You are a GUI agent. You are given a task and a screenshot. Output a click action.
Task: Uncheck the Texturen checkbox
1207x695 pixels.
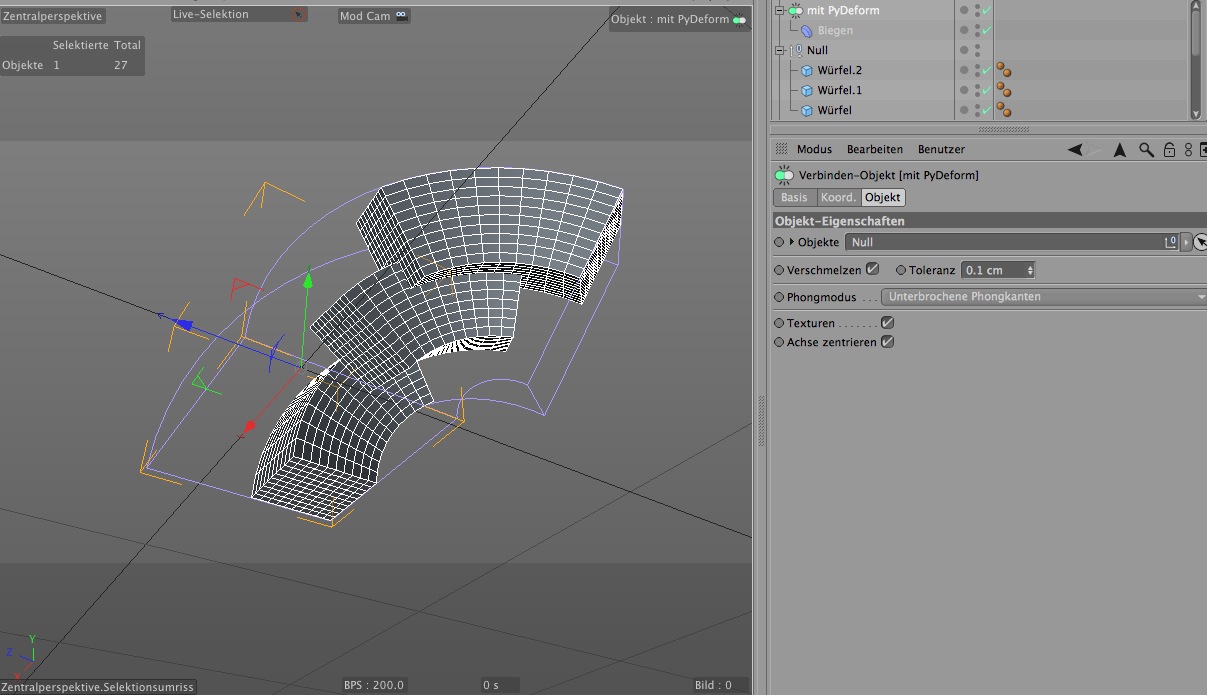(x=886, y=323)
